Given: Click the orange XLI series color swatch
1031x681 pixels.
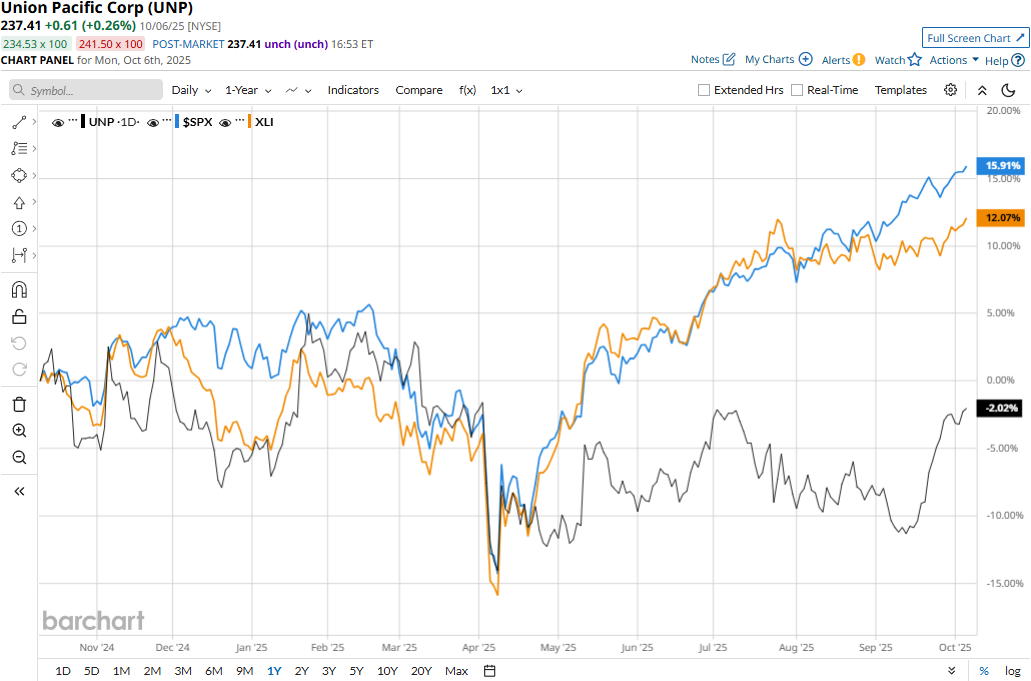Looking at the screenshot, I should click(x=250, y=122).
